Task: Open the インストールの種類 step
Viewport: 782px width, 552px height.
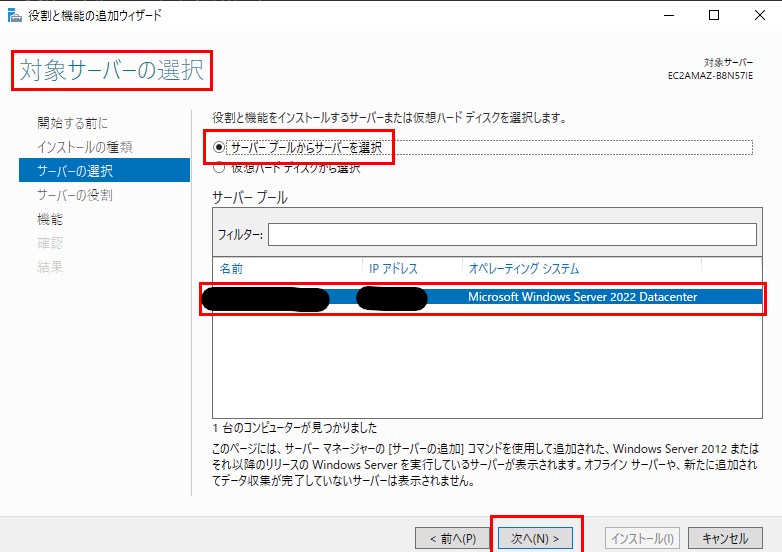Action: click(x=84, y=147)
